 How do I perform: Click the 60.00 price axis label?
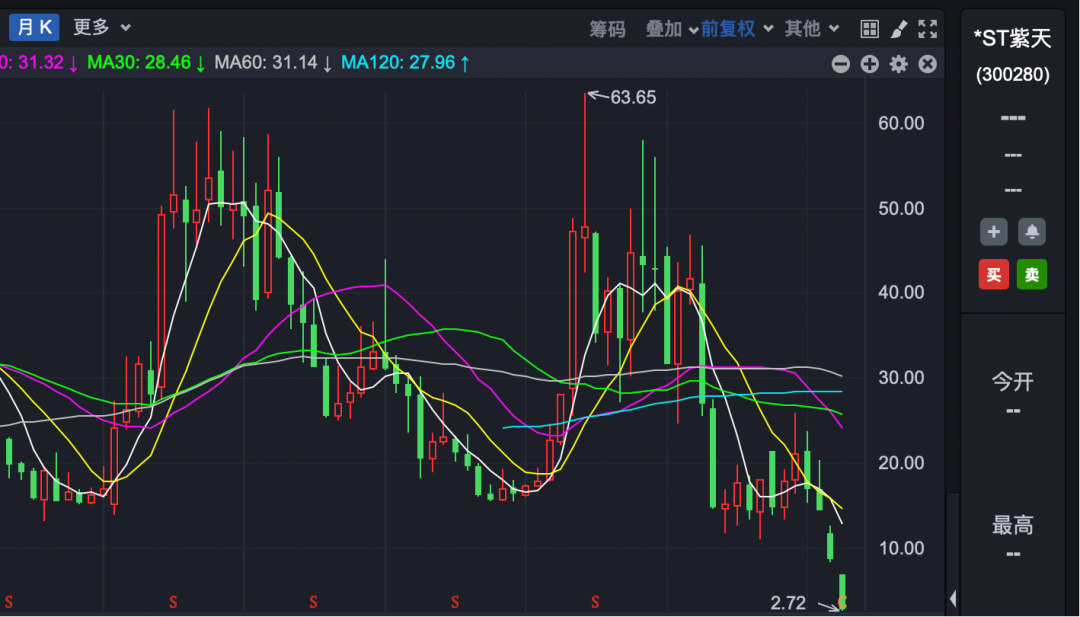click(901, 123)
